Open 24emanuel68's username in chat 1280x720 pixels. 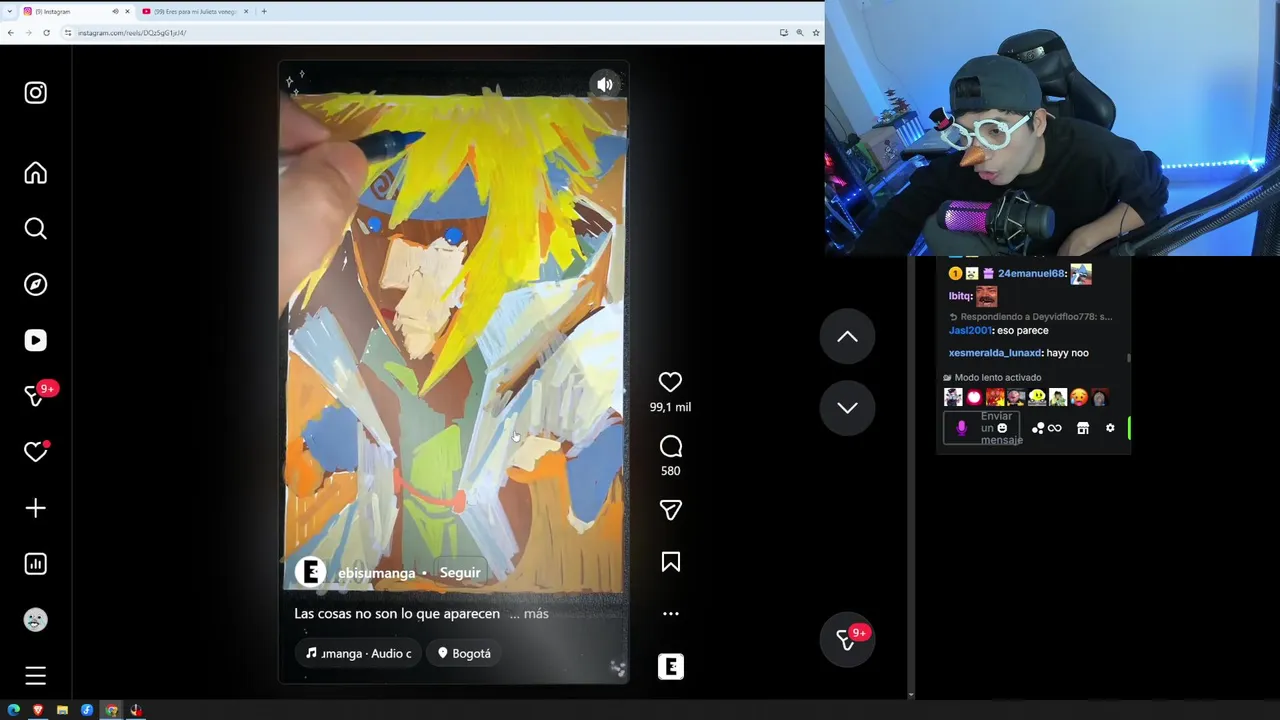point(1031,273)
